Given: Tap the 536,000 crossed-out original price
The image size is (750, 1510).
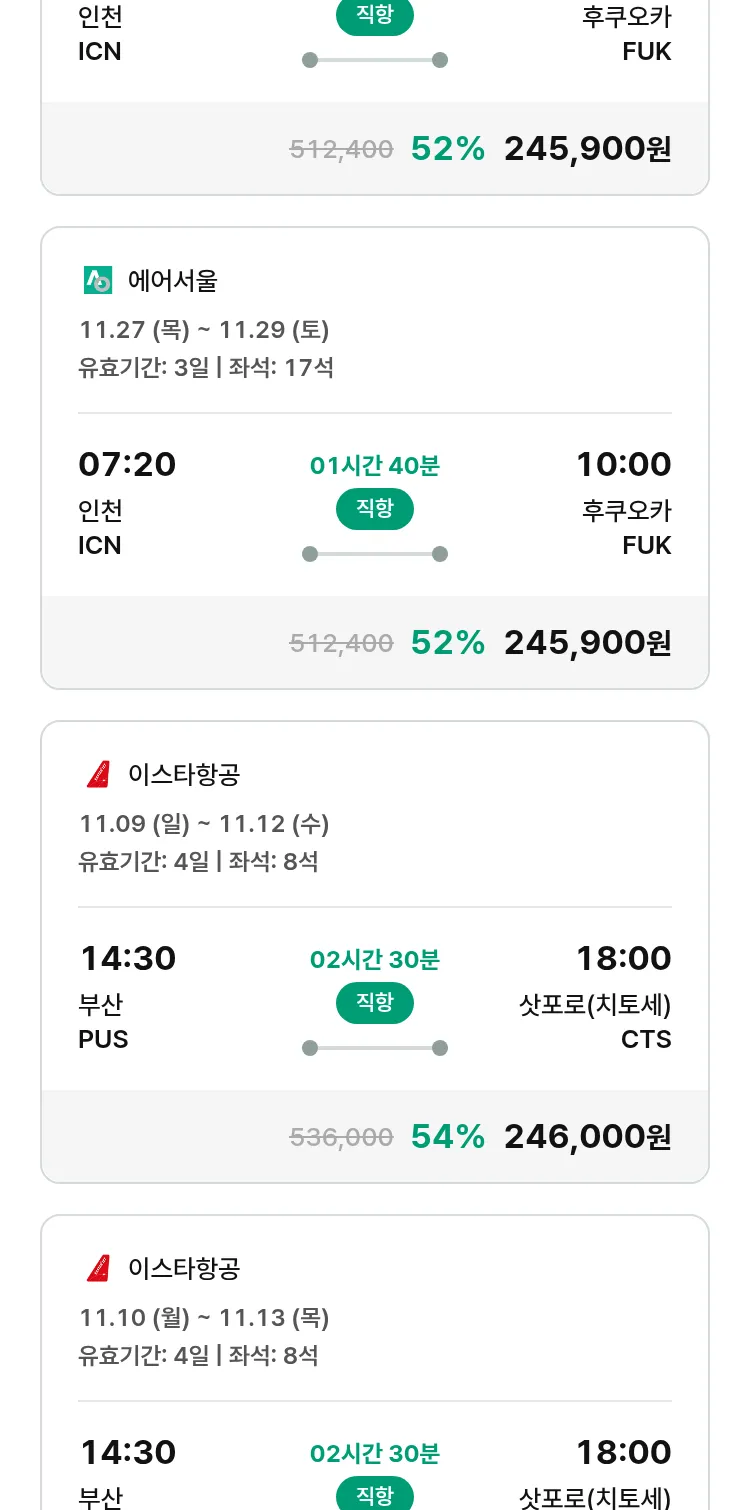Looking at the screenshot, I should point(341,1137).
